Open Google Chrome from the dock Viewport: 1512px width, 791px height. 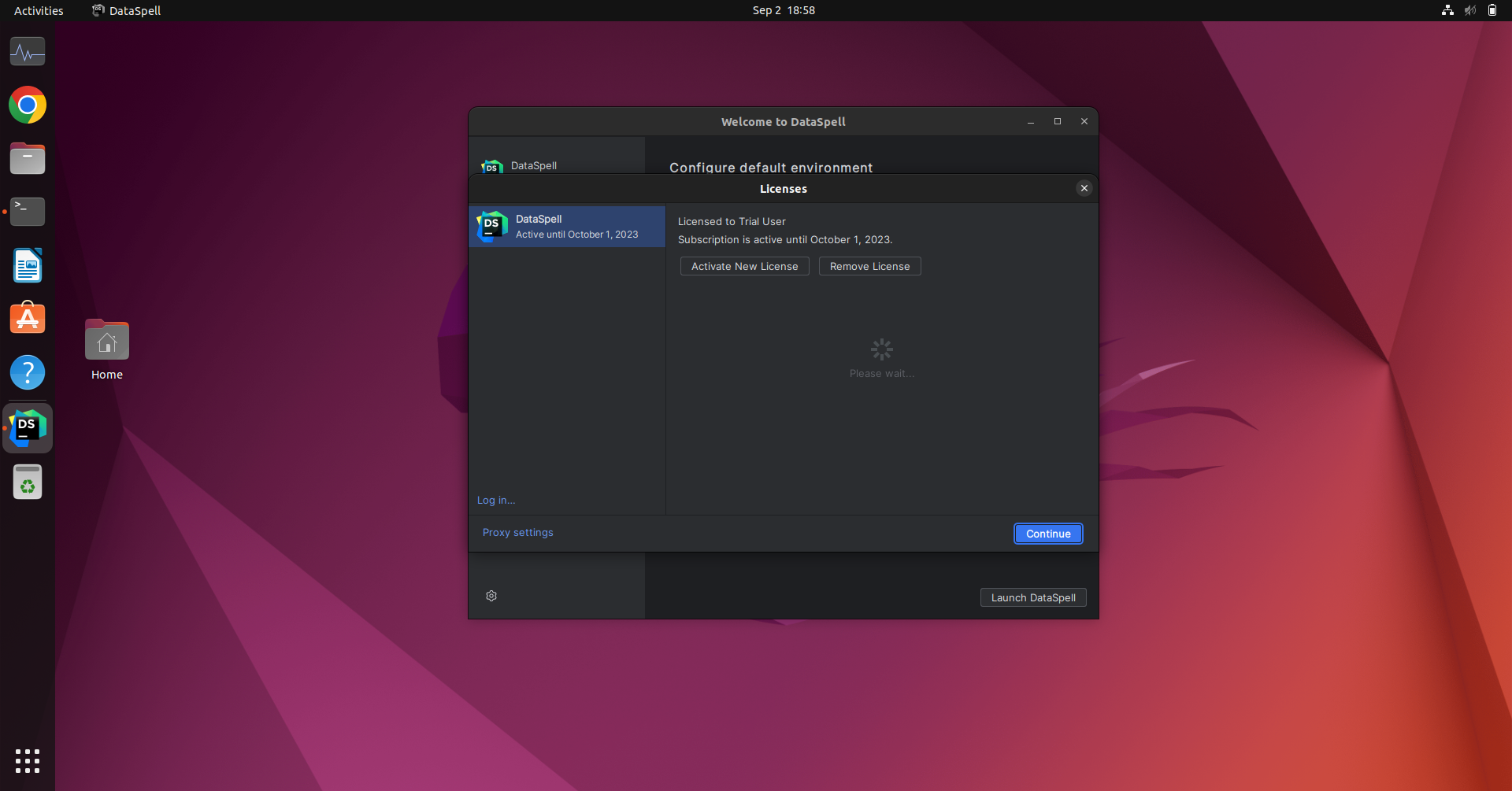28,105
